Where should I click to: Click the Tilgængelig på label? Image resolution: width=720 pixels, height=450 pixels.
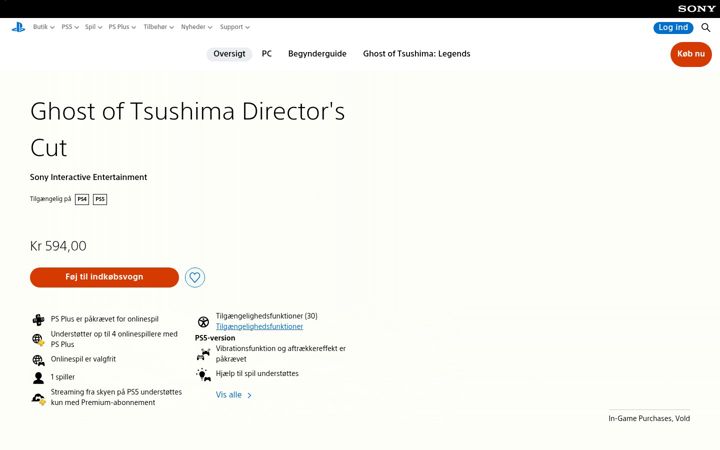(x=51, y=199)
